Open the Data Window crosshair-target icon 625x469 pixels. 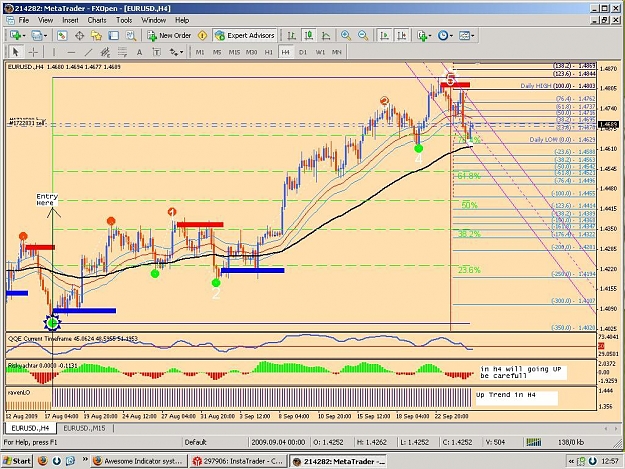coord(79,35)
